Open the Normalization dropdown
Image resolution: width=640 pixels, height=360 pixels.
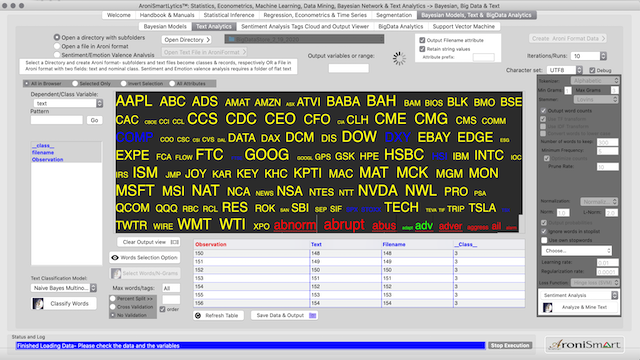tap(599, 202)
